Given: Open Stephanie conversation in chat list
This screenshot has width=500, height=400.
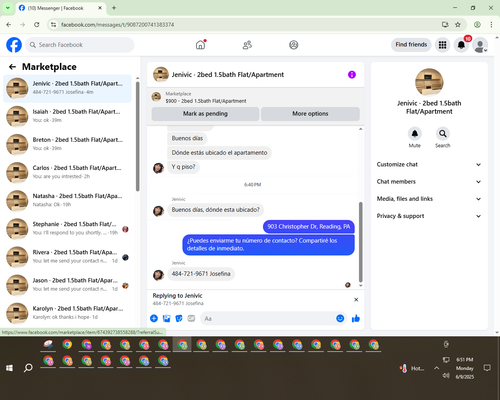Looking at the screenshot, I should point(68,229).
